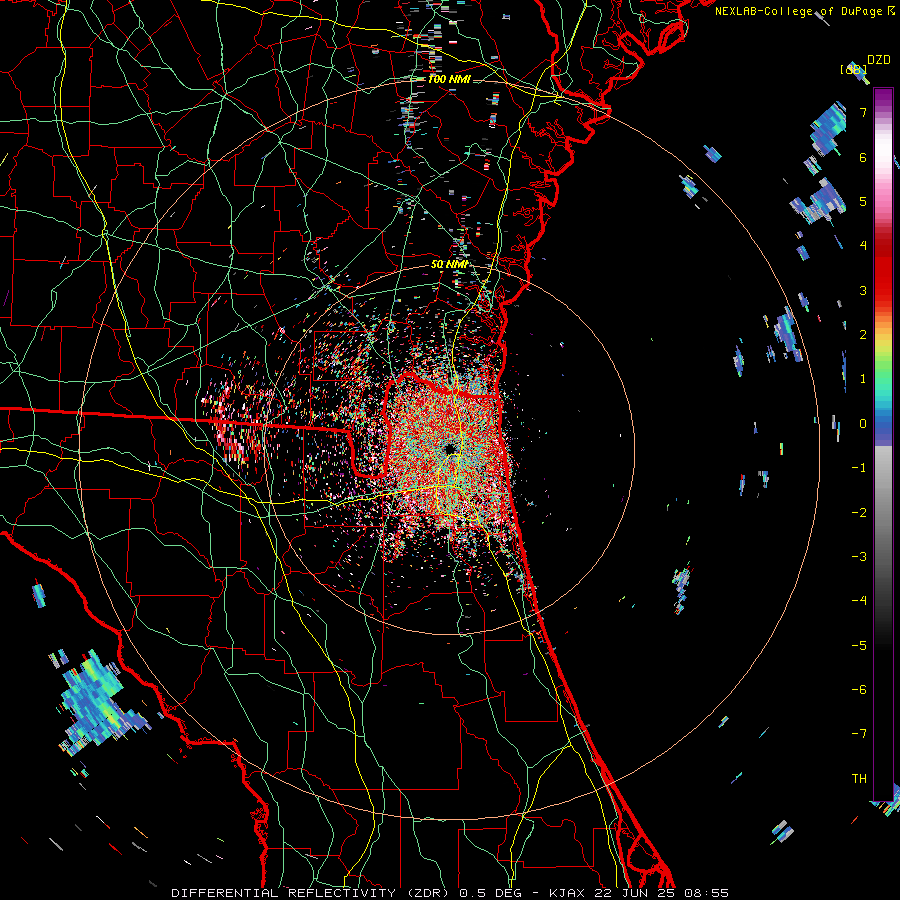900x900 pixels.
Task: Click the purple top of the ZDR color bar
Action: click(883, 96)
